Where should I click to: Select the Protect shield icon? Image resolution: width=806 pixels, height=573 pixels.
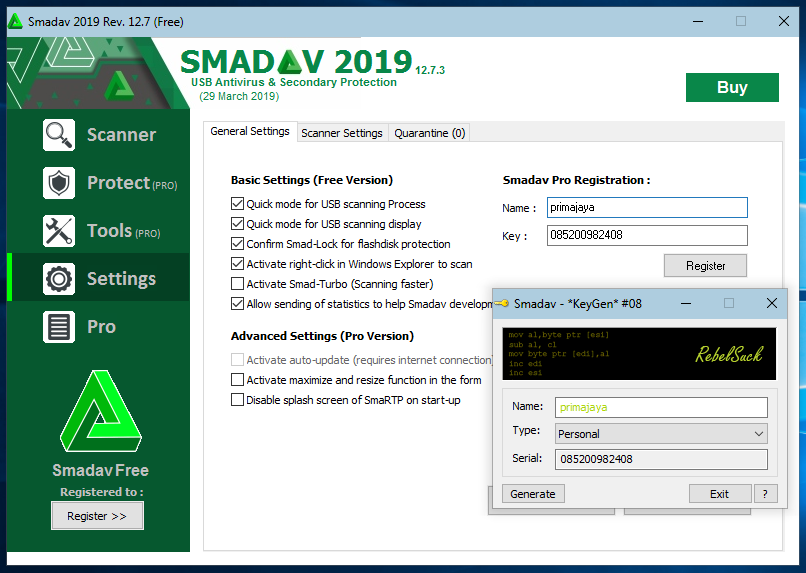tap(59, 183)
